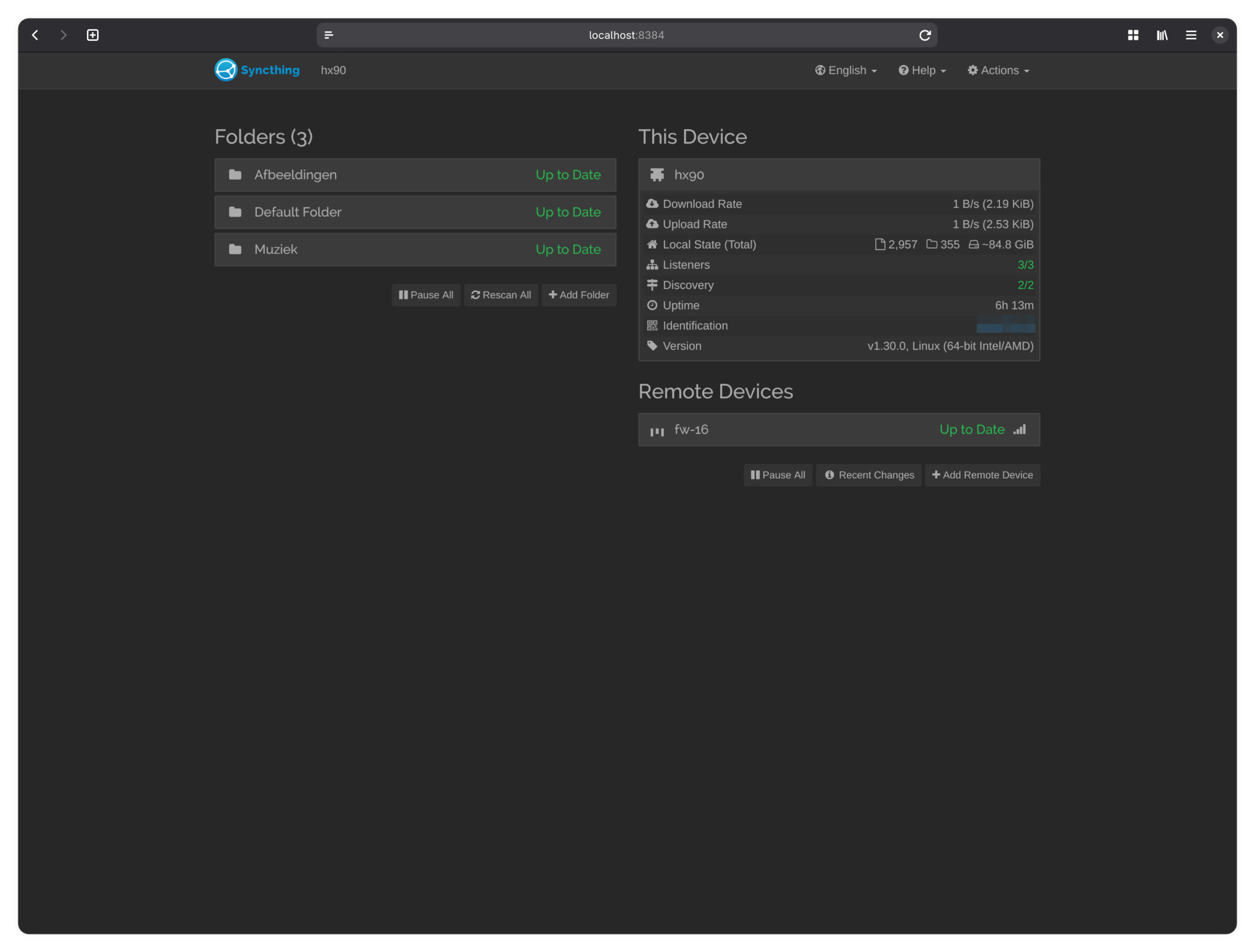Rescan all folders

pos(501,295)
